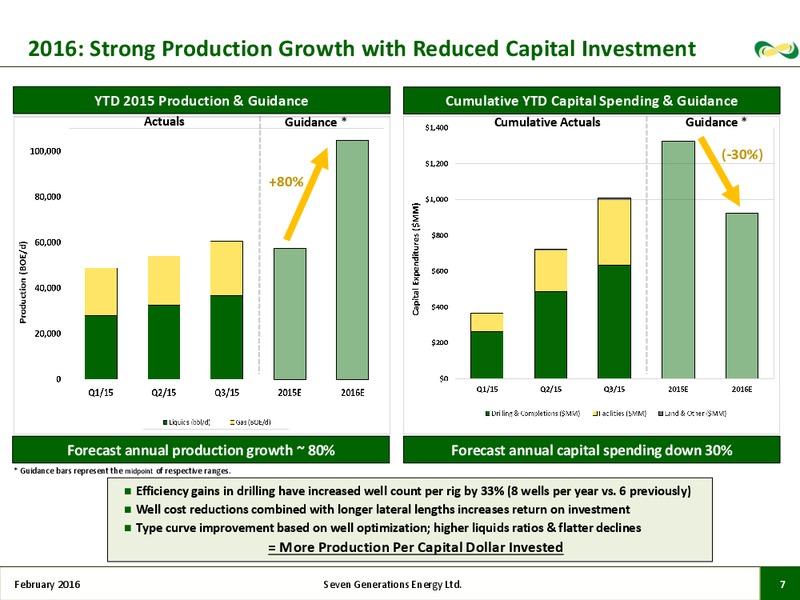Click the Liquids legend swatch in the production chart
Image resolution: width=800 pixels, height=600 pixels.
(x=165, y=422)
